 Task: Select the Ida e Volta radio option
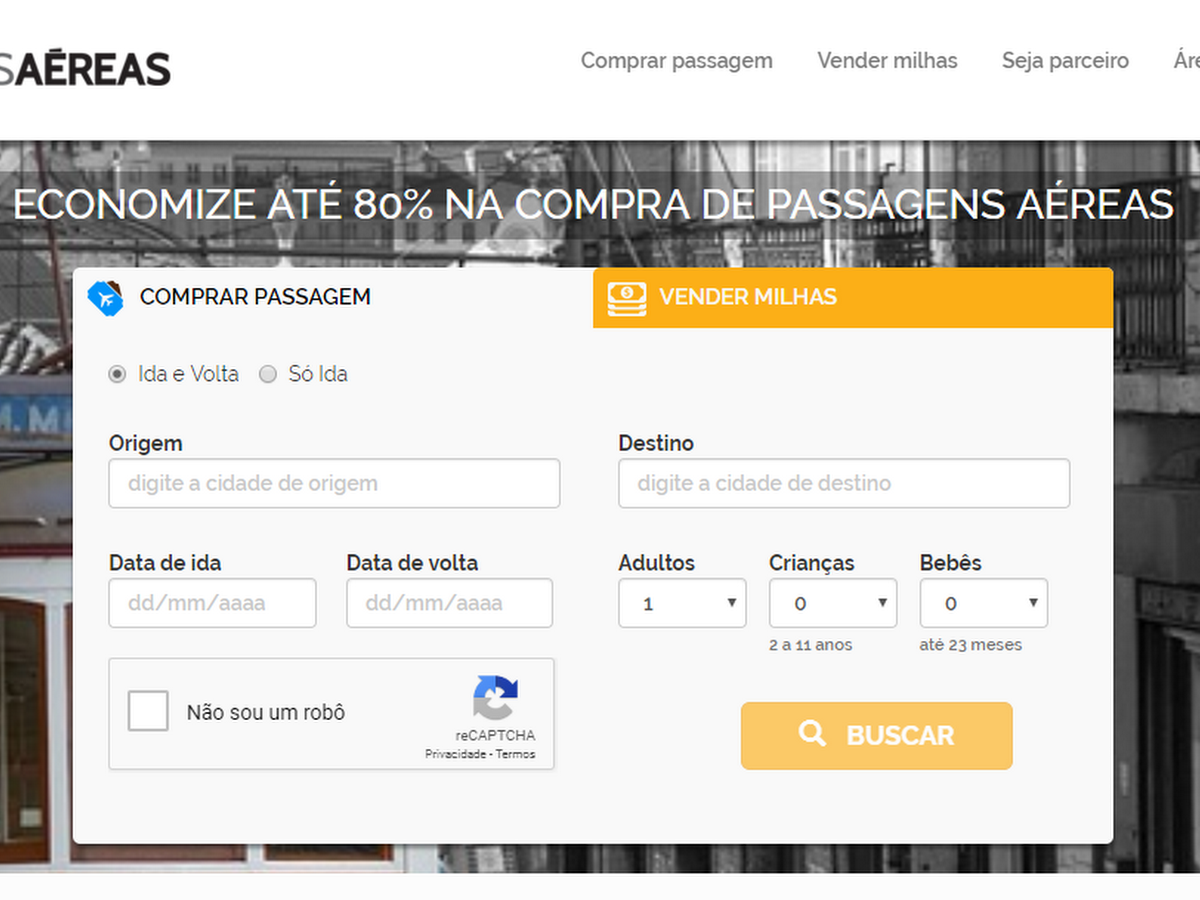click(x=117, y=375)
